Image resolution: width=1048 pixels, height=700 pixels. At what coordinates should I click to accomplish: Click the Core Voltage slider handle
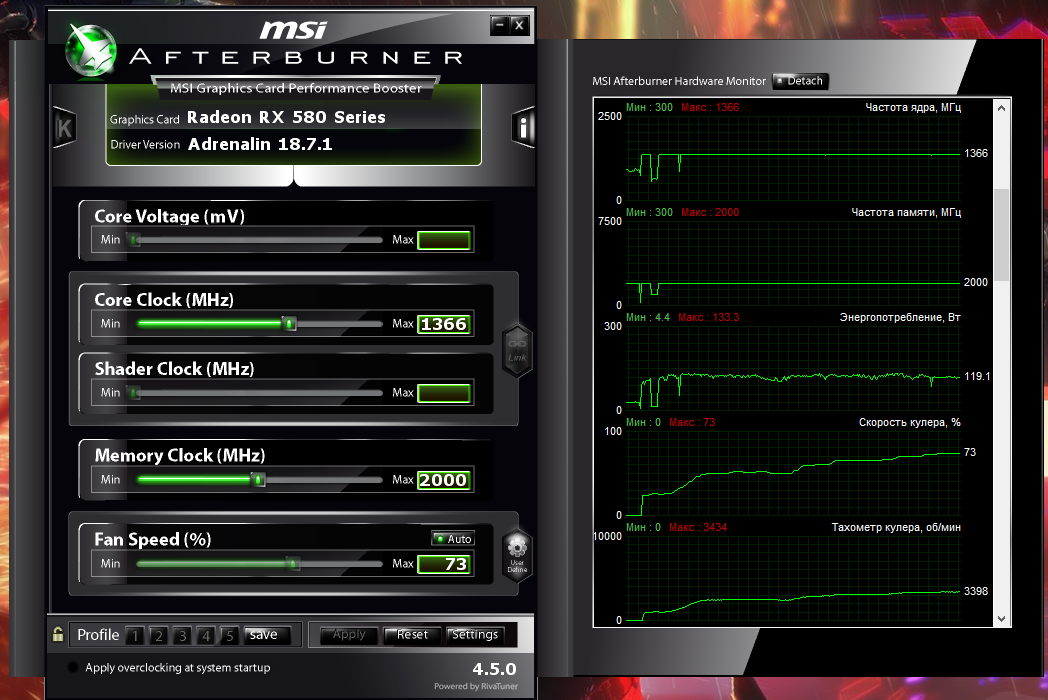(134, 239)
